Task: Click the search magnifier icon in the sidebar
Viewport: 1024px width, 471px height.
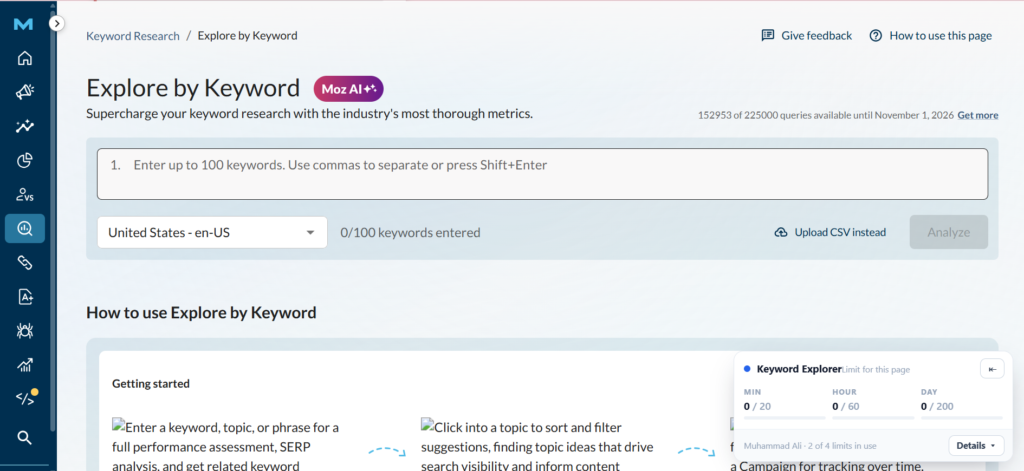Action: [x=25, y=438]
